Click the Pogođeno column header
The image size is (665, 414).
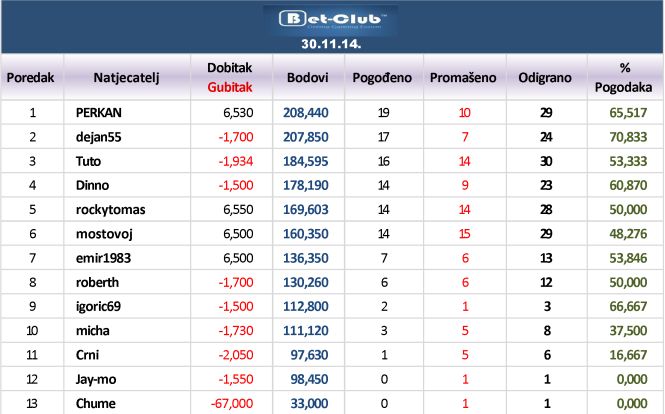coord(382,78)
